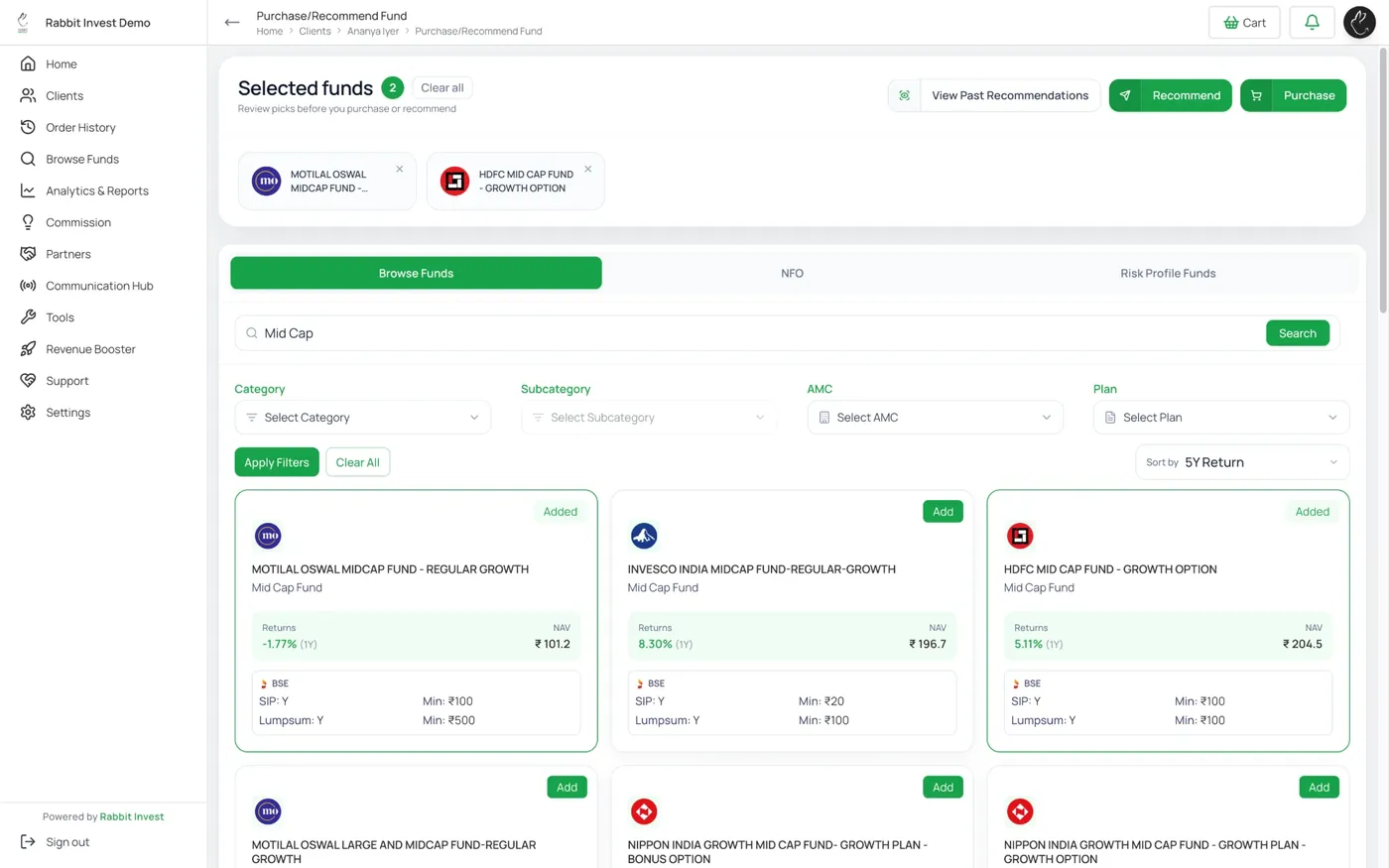Add Invesco India Midcap Fund

click(943, 512)
